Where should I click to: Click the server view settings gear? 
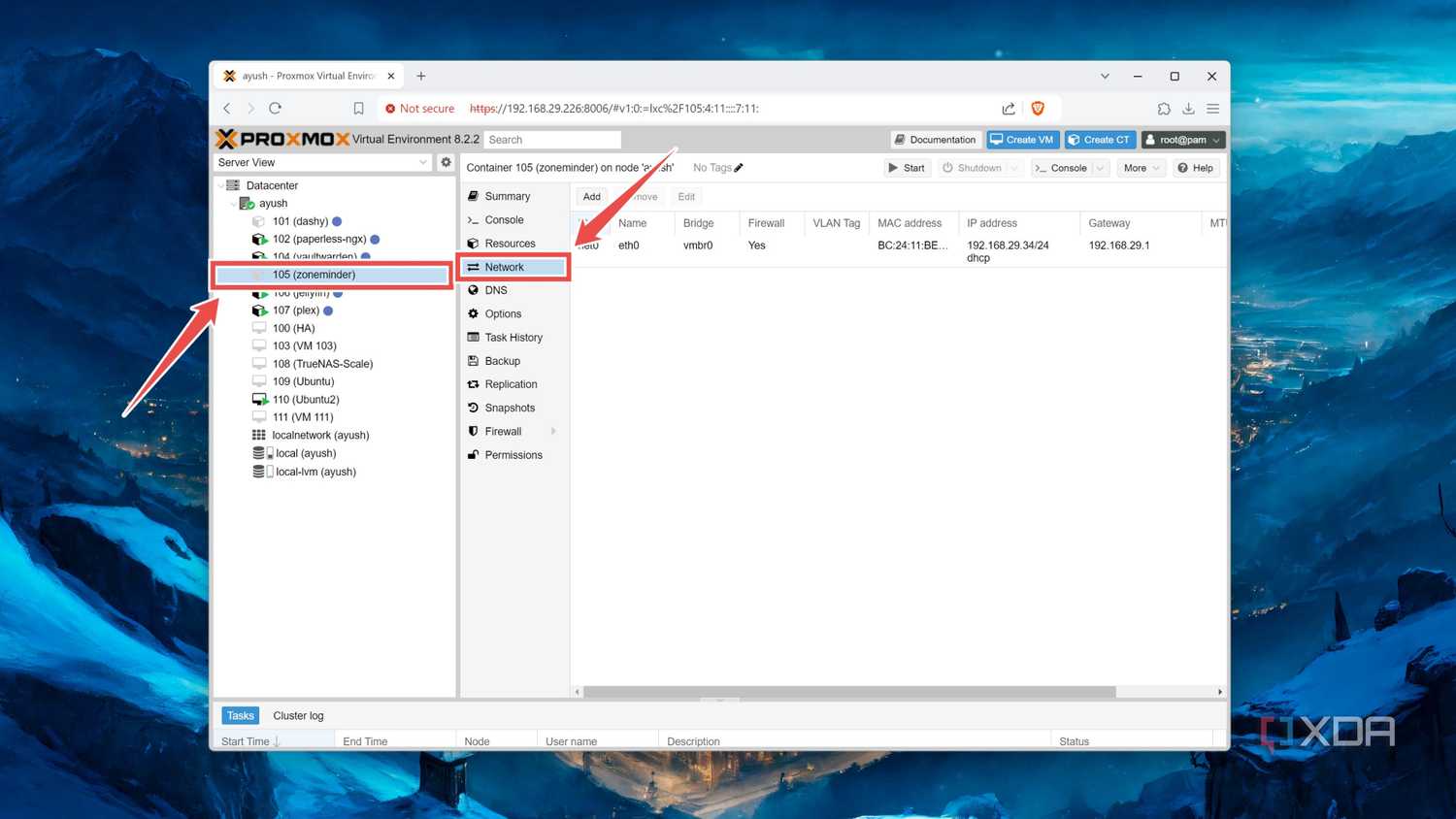(x=446, y=162)
